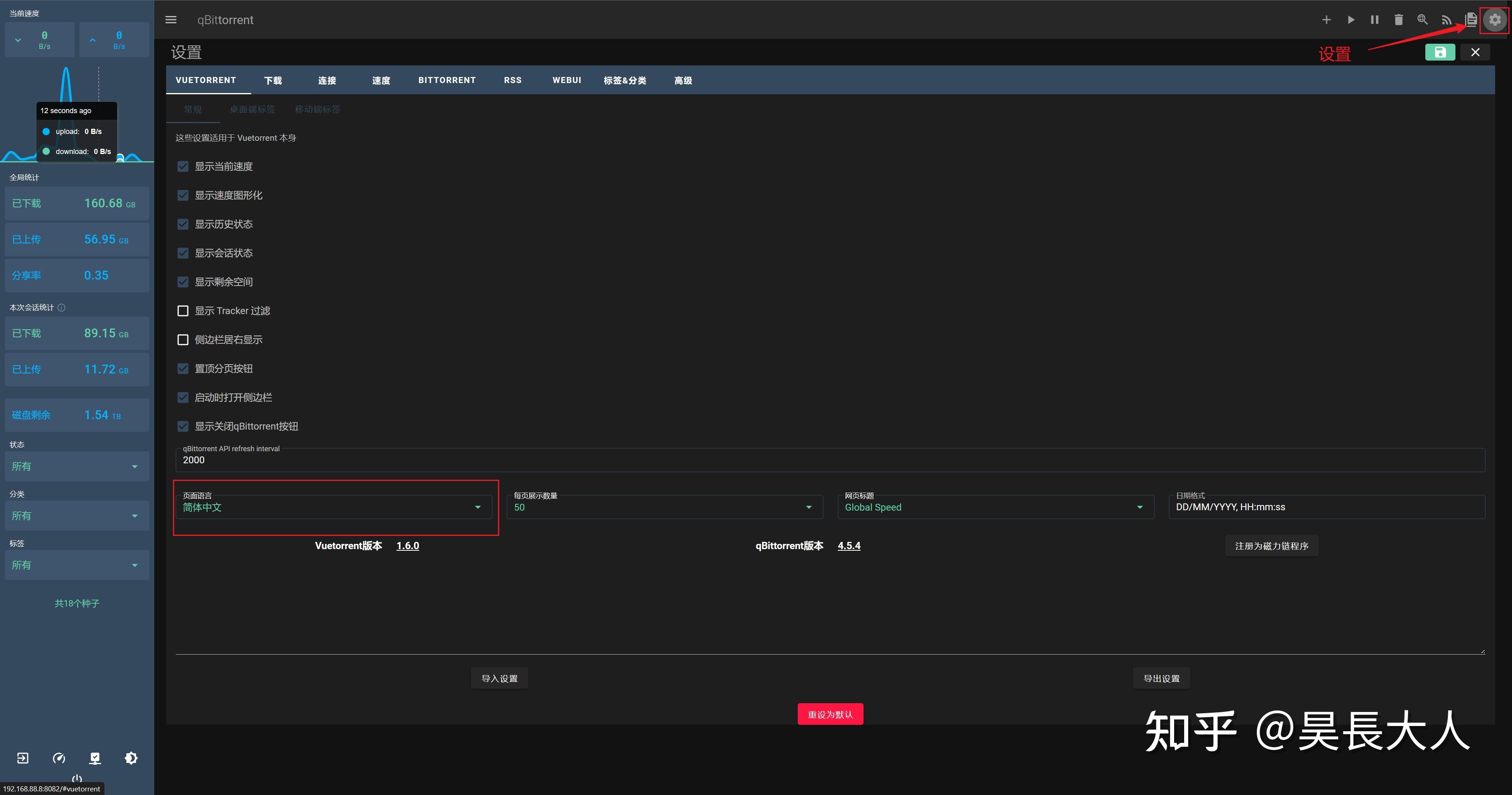
Task: Click the resume torrents play icon
Action: (x=1351, y=20)
